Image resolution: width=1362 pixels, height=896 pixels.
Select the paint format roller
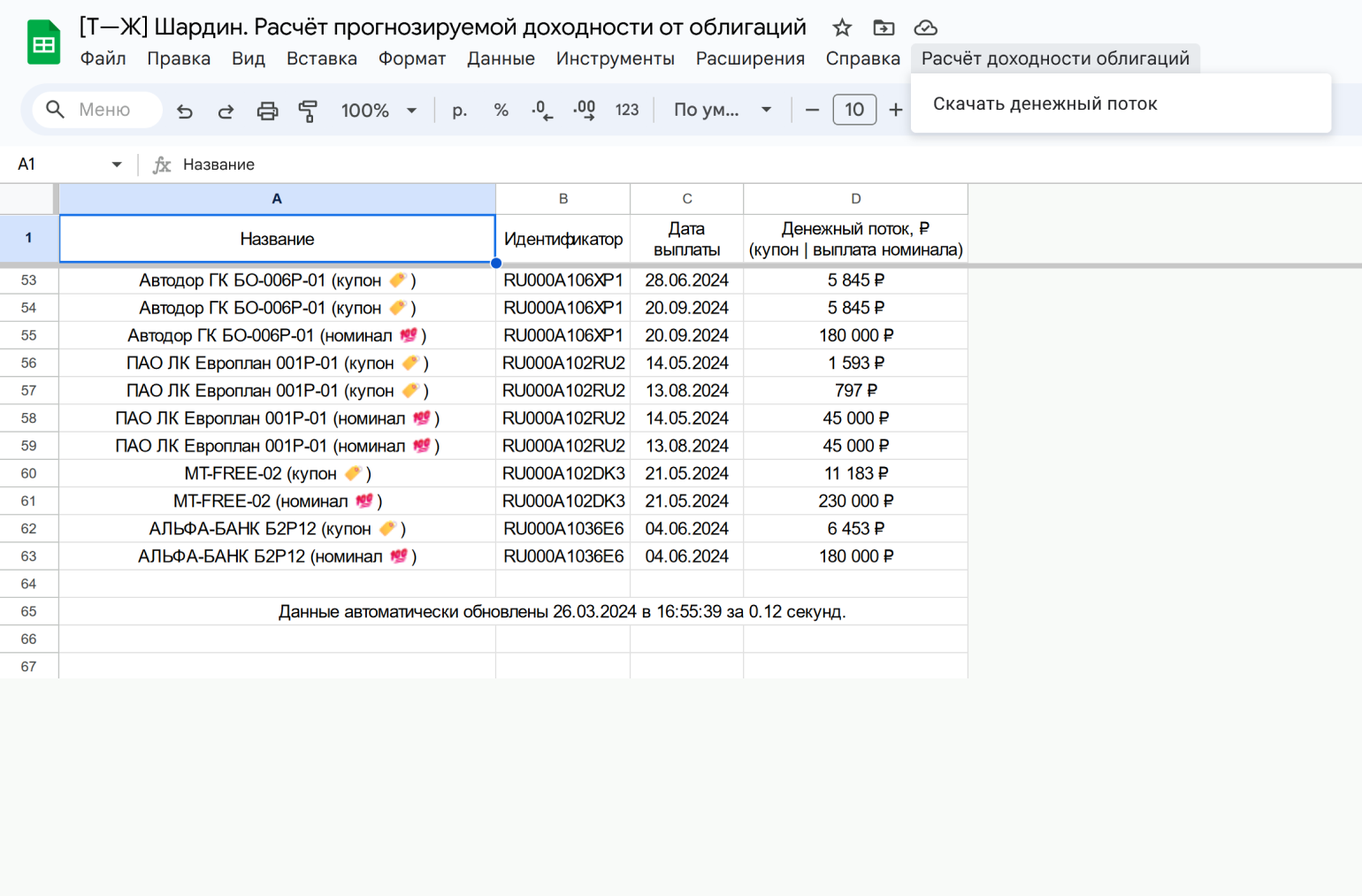click(x=308, y=111)
